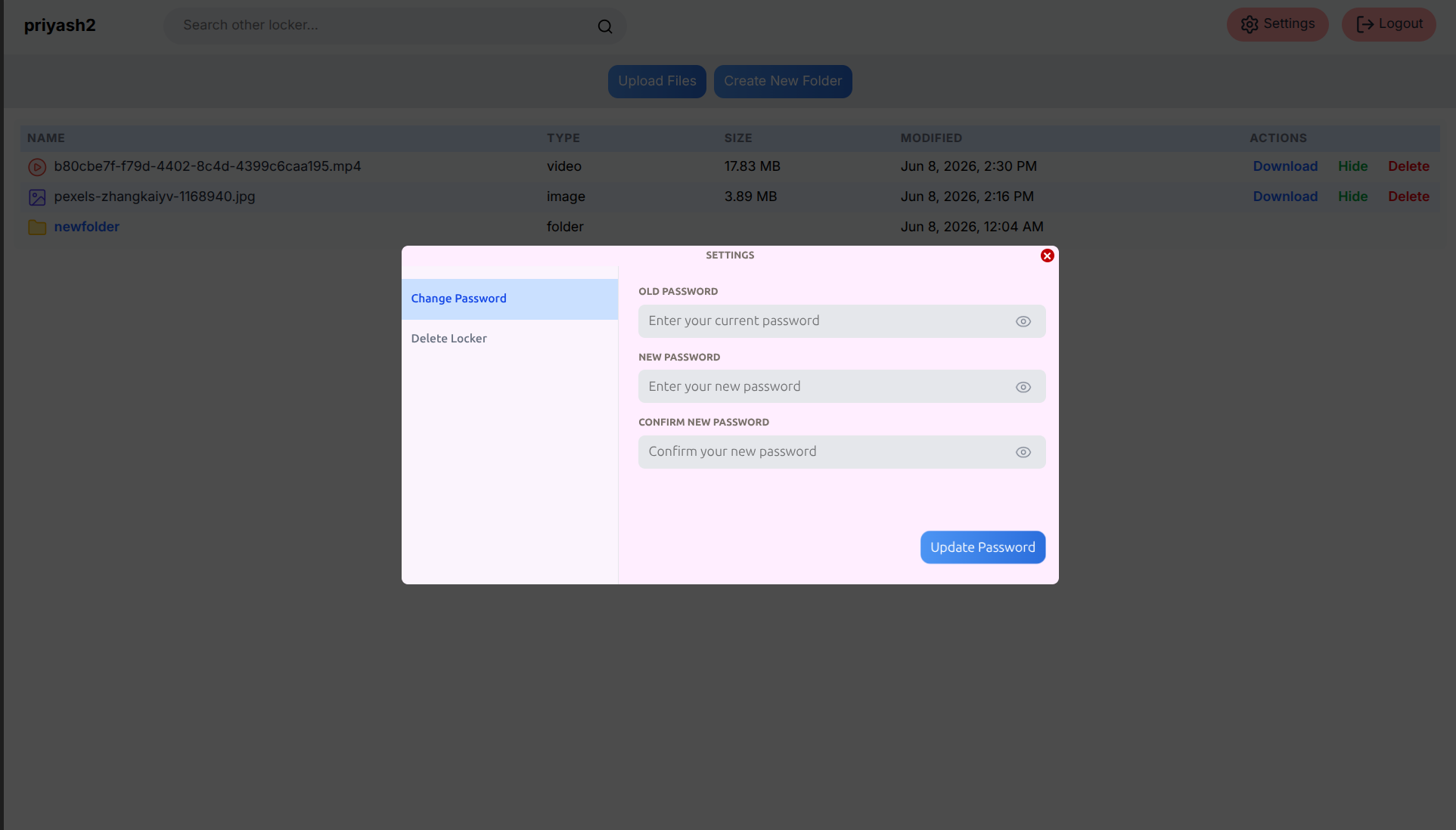Click the pexels-zhangkaiyv-1168940.jpg file name
The width and height of the screenshot is (1456, 830).
point(154,197)
